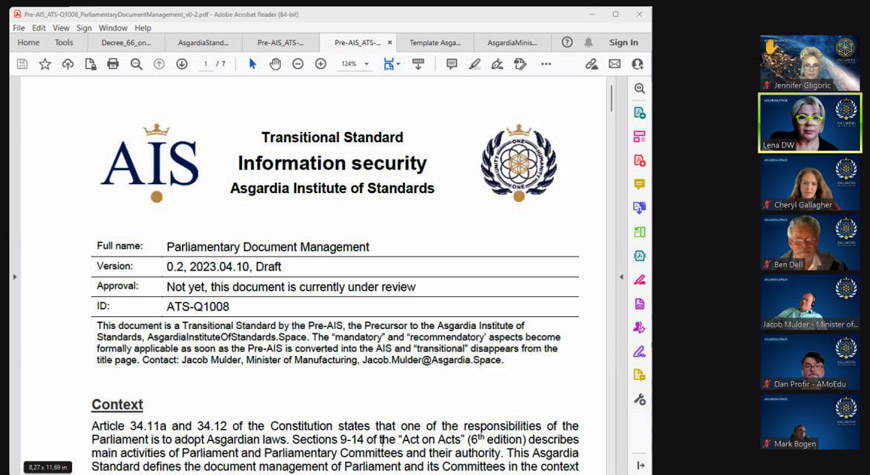Open the notifications bell icon
The image size is (870, 475).
[589, 42]
